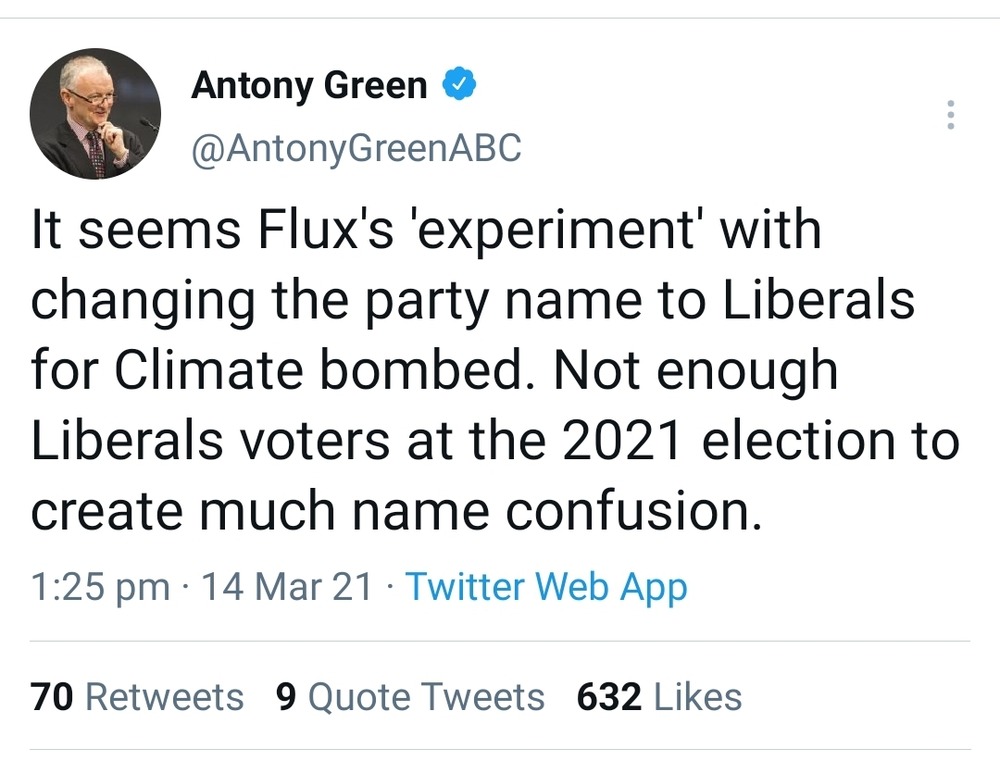Open the three-dot more options menu
The height and width of the screenshot is (761, 1000).
pyautogui.click(x=950, y=115)
